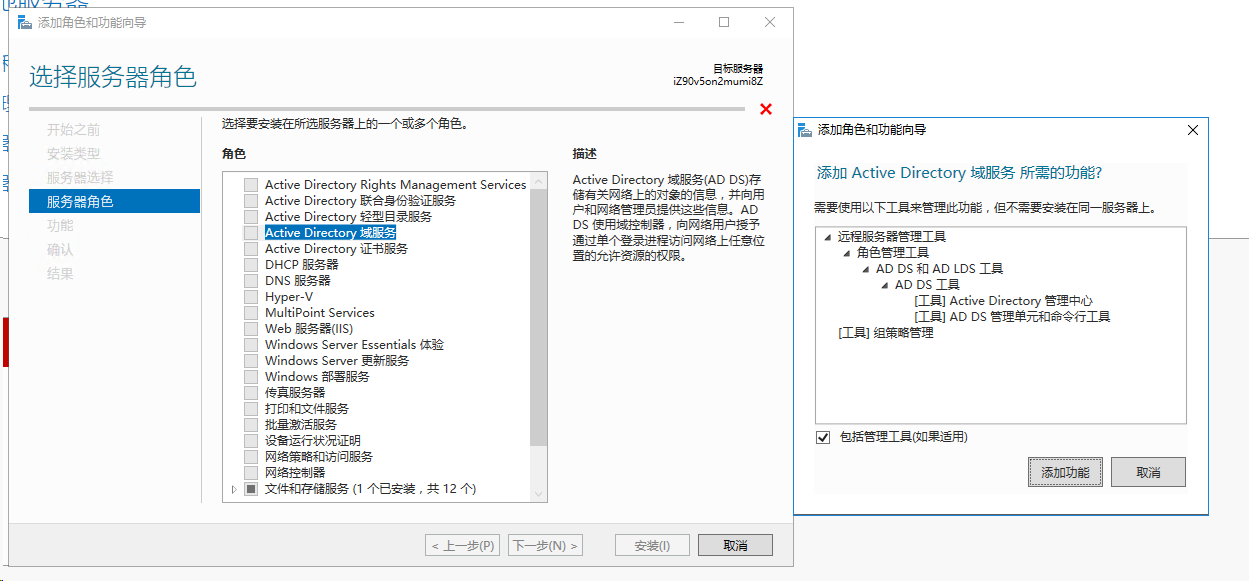The image size is (1249, 581).
Task: Click the roles list scrollbar thumb
Action: pyautogui.click(x=539, y=317)
